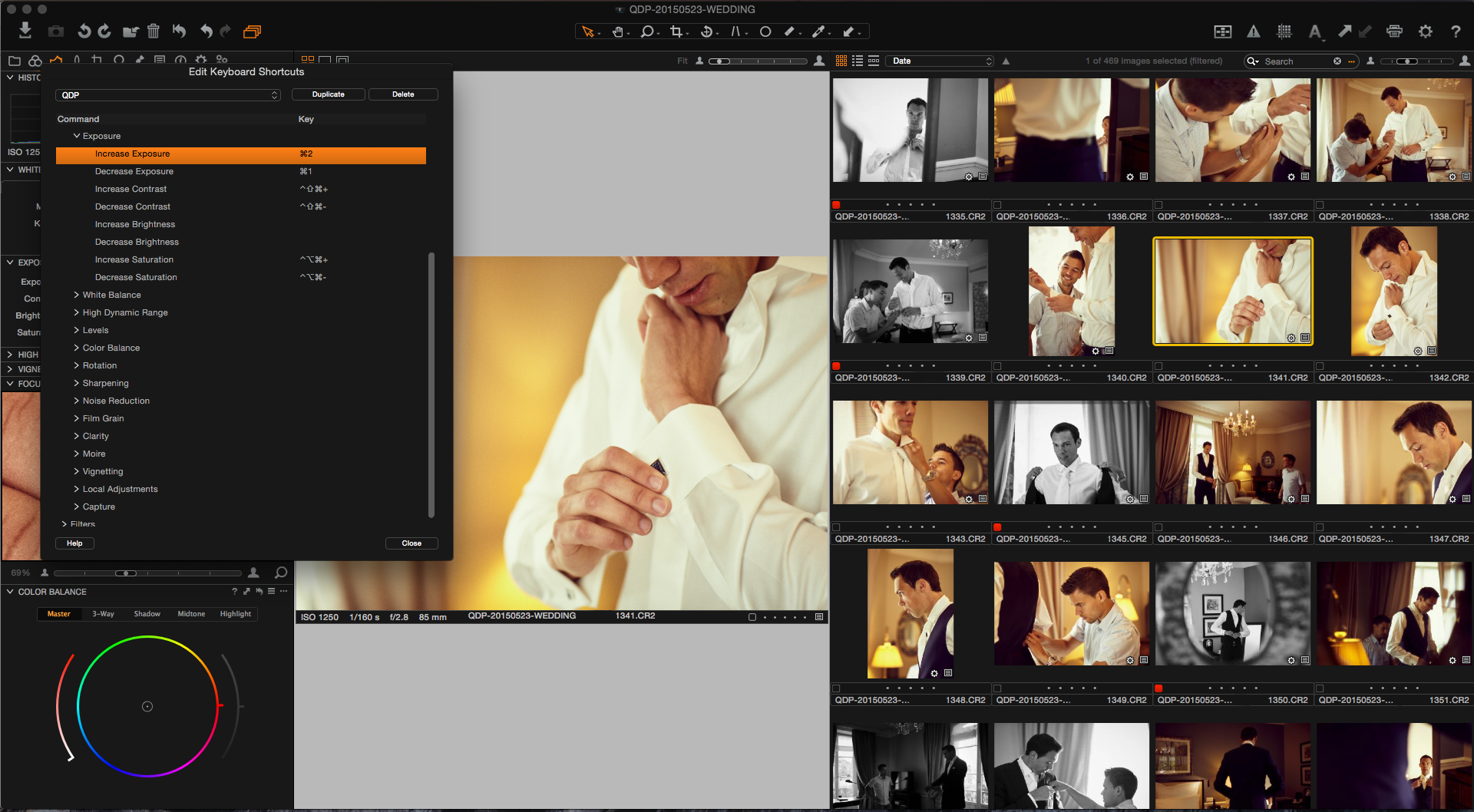The height and width of the screenshot is (812, 1474).
Task: Rotate image left with counterclockwise icon
Action: (84, 31)
